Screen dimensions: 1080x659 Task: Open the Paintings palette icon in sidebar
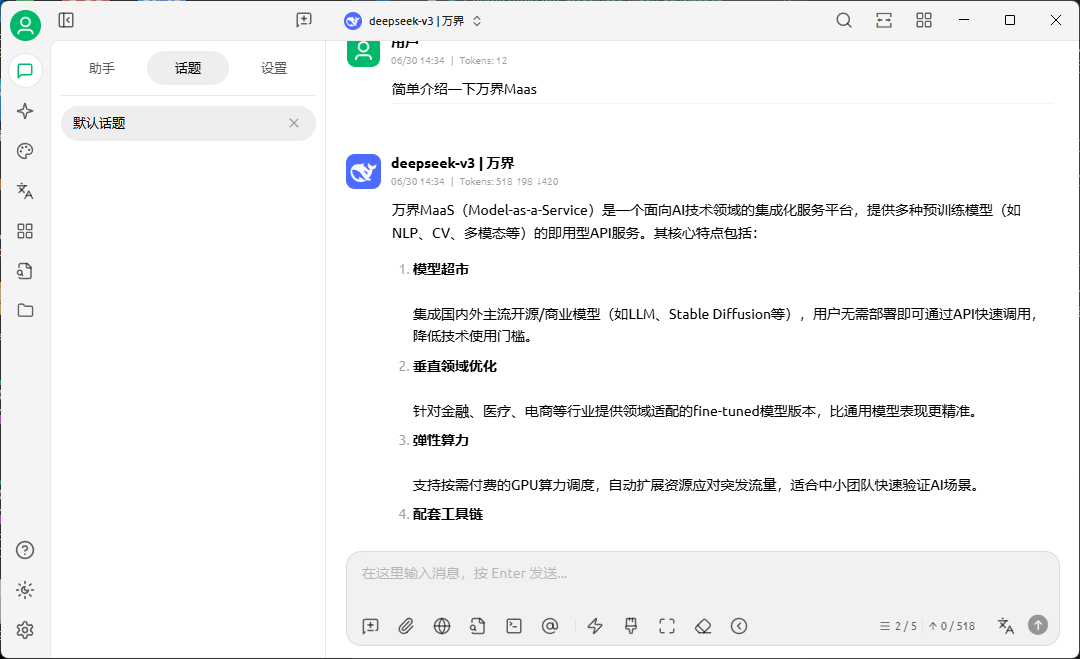[25, 151]
